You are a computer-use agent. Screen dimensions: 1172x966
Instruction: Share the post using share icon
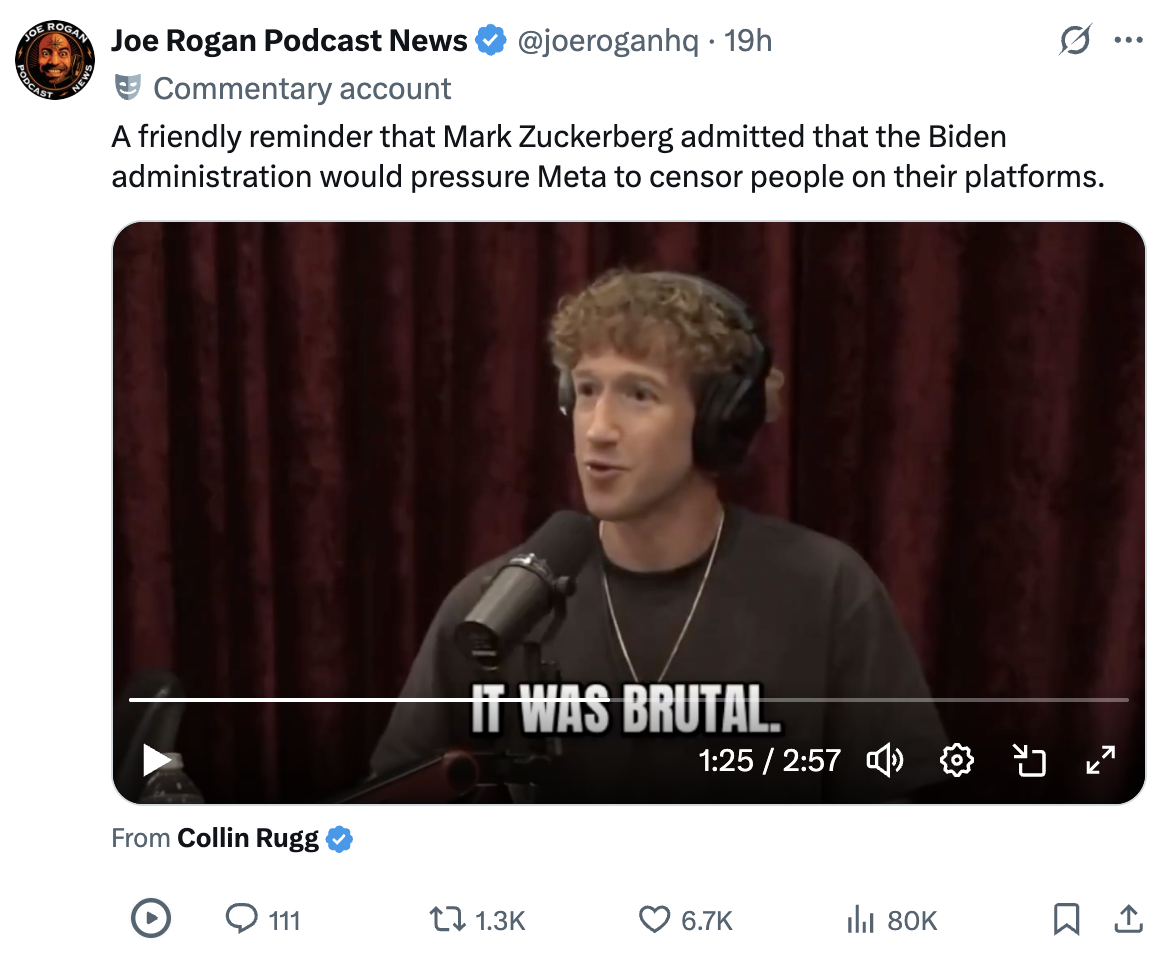1127,919
